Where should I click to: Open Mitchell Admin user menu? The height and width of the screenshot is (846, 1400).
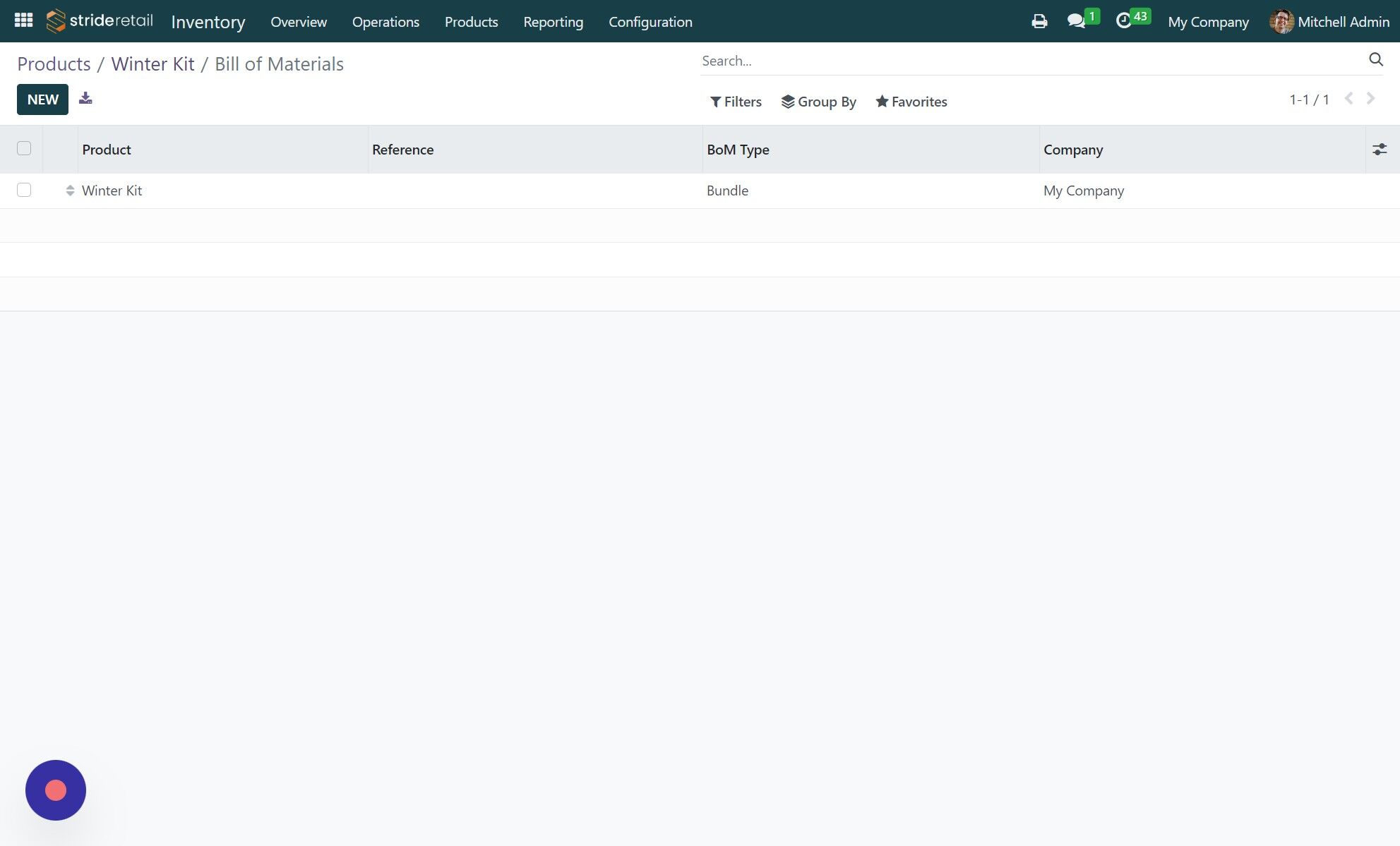point(1329,22)
